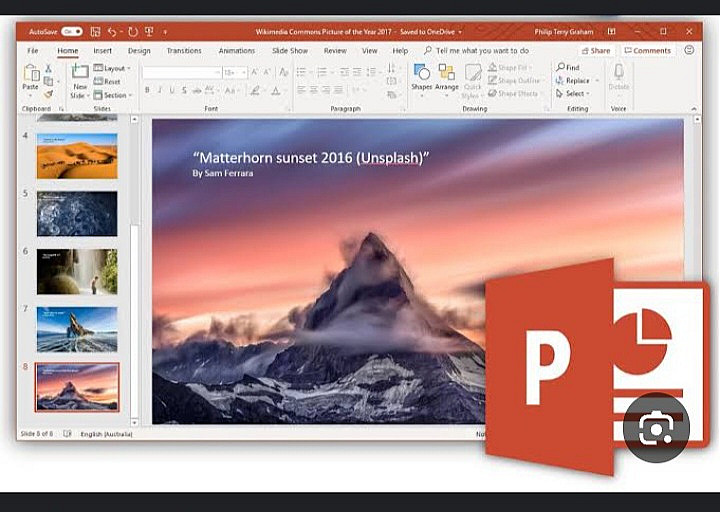Switch to the Slide Show tab
The image size is (720, 512).
pos(290,51)
